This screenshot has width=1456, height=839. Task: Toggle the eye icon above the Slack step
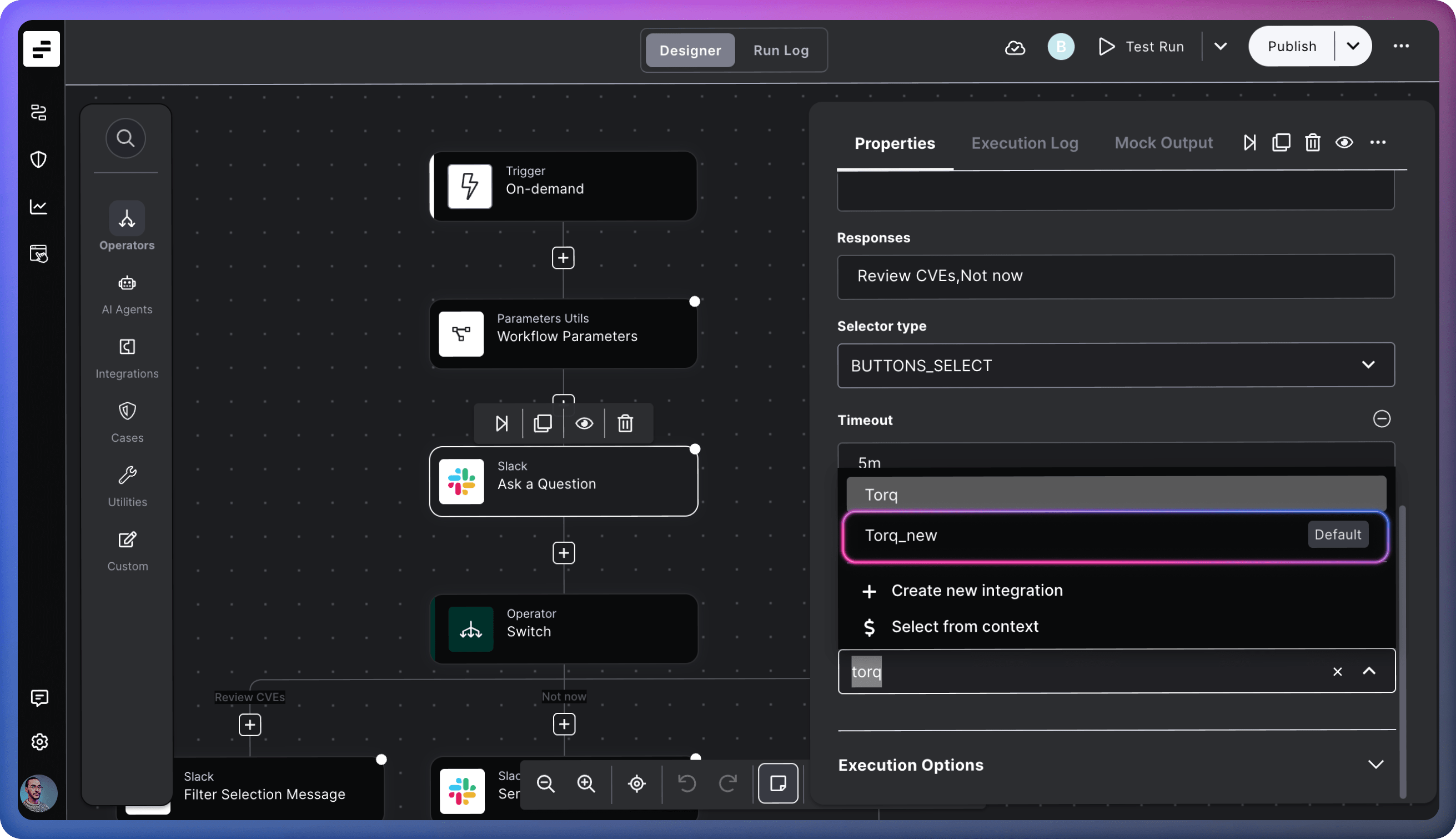point(584,423)
